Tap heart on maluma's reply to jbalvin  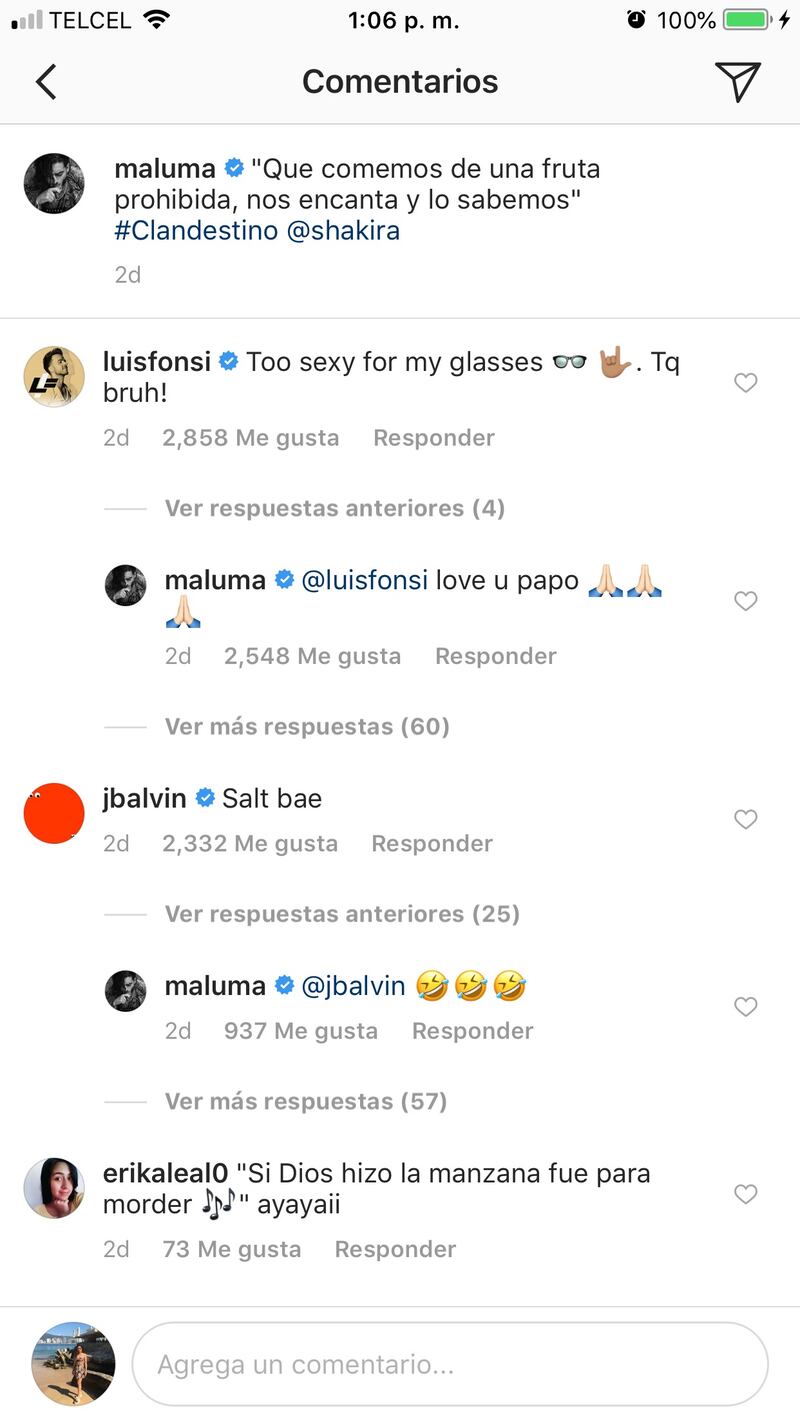746,1007
